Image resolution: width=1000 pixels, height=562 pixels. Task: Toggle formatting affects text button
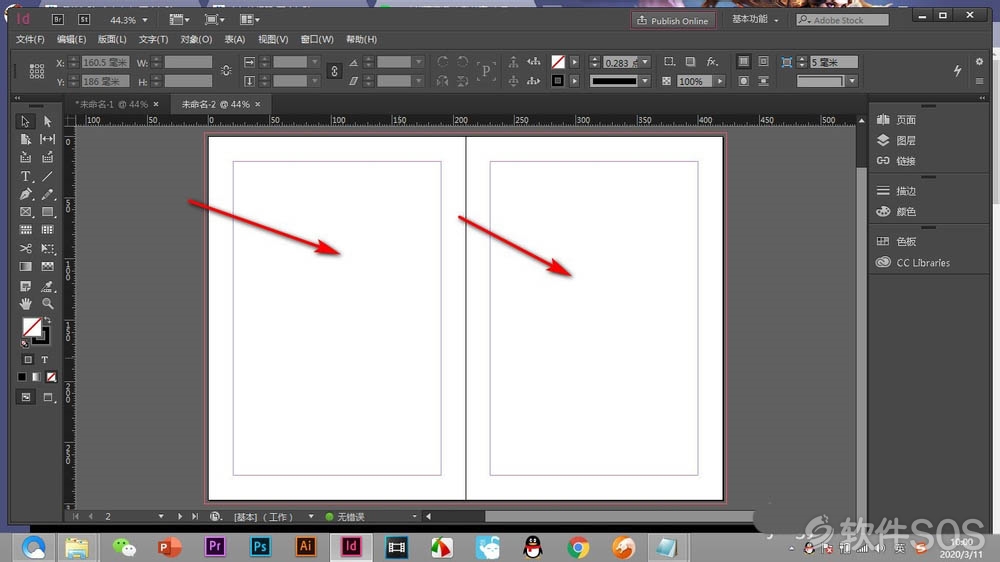coord(45,360)
